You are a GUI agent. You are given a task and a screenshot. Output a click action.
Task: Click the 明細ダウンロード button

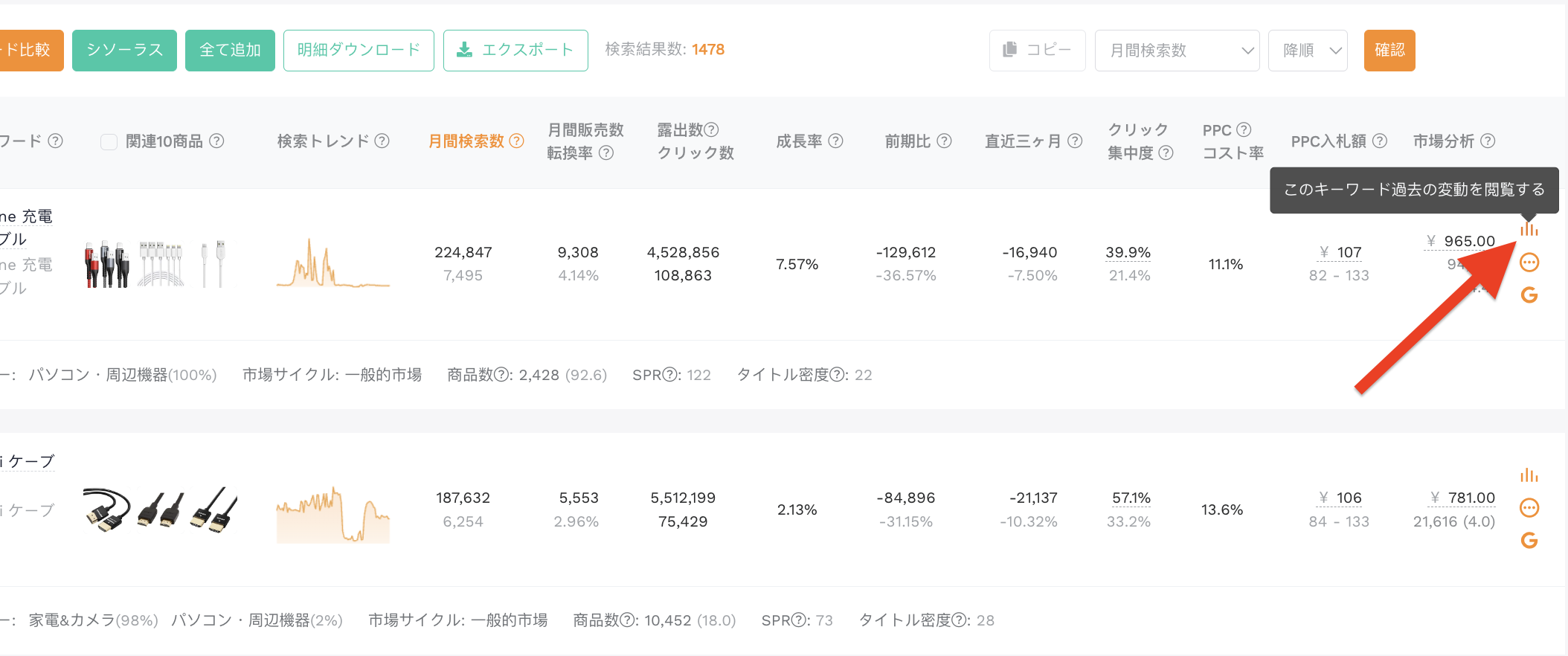[359, 51]
